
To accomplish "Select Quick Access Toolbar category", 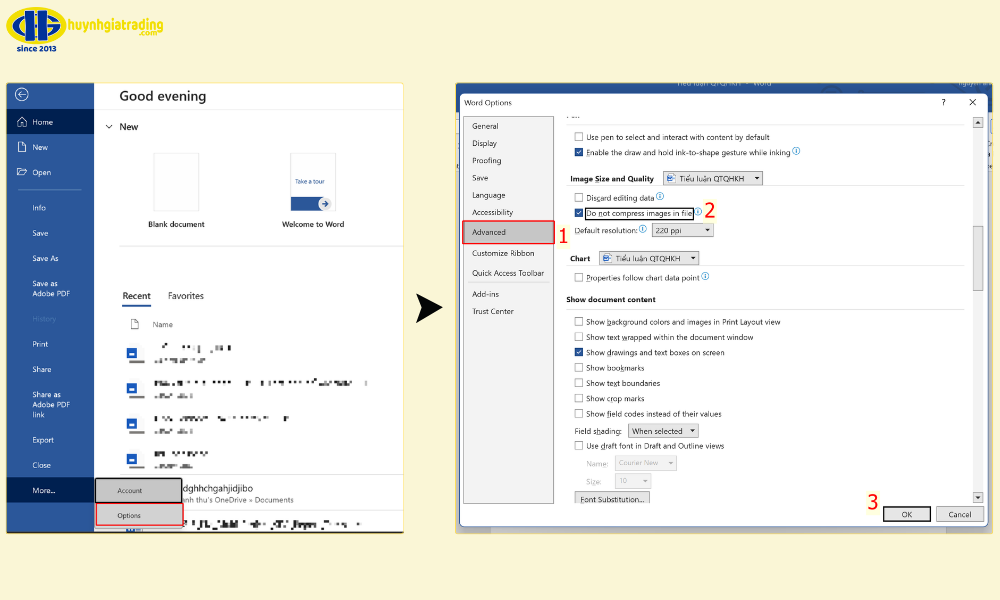I will pyautogui.click(x=508, y=273).
